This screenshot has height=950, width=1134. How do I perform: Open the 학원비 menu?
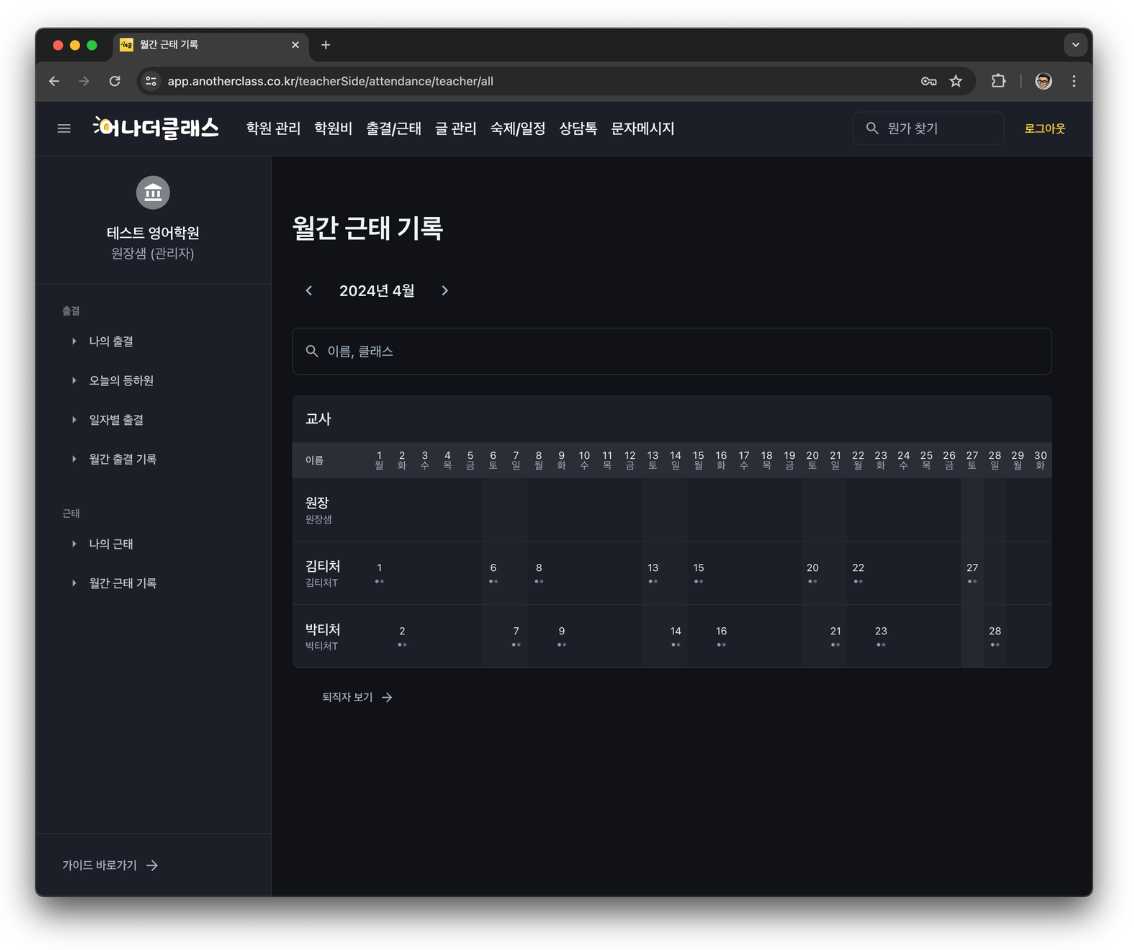pyautogui.click(x=333, y=128)
